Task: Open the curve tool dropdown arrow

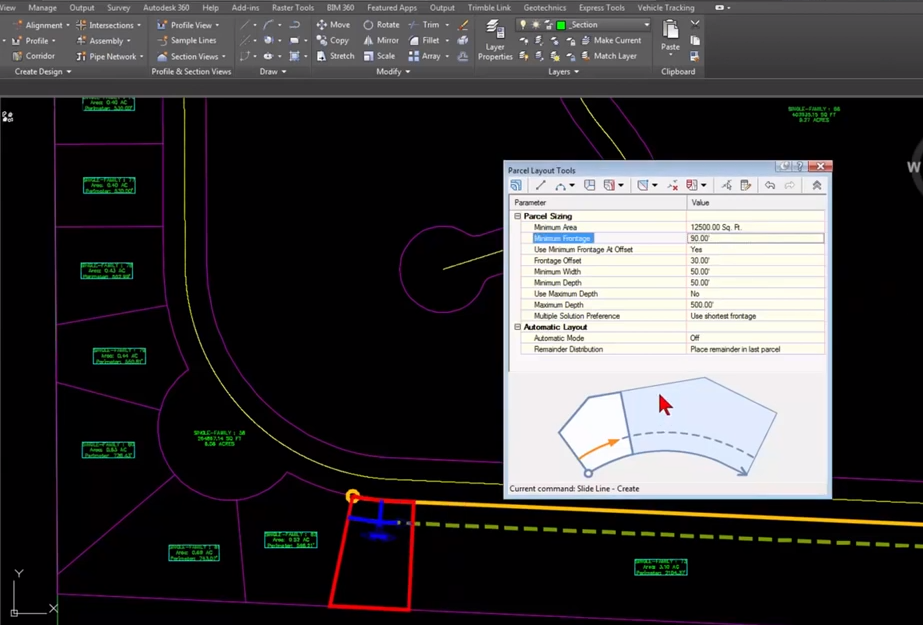Action: pos(572,186)
